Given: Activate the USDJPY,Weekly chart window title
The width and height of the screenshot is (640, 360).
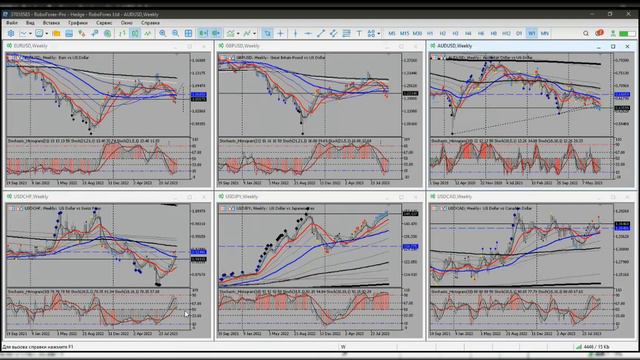Looking at the screenshot, I should pyautogui.click(x=242, y=197).
